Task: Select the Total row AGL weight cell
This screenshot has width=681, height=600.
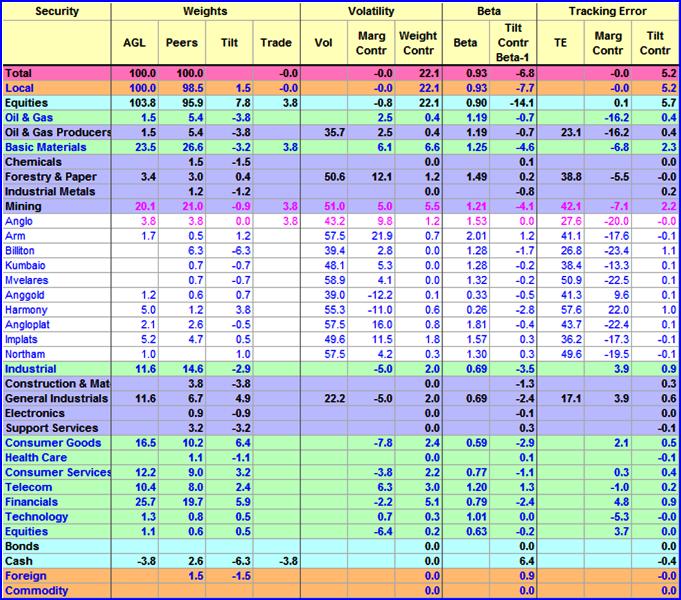Action: point(142,73)
